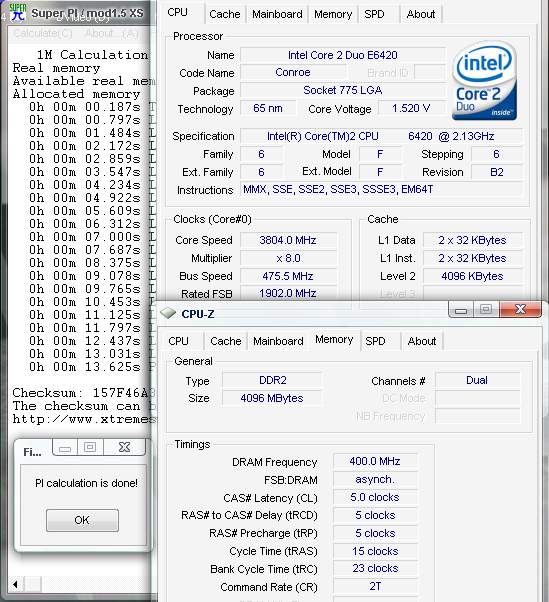Click the Specification field showing 6420 @ 2.13GHz

(381, 136)
